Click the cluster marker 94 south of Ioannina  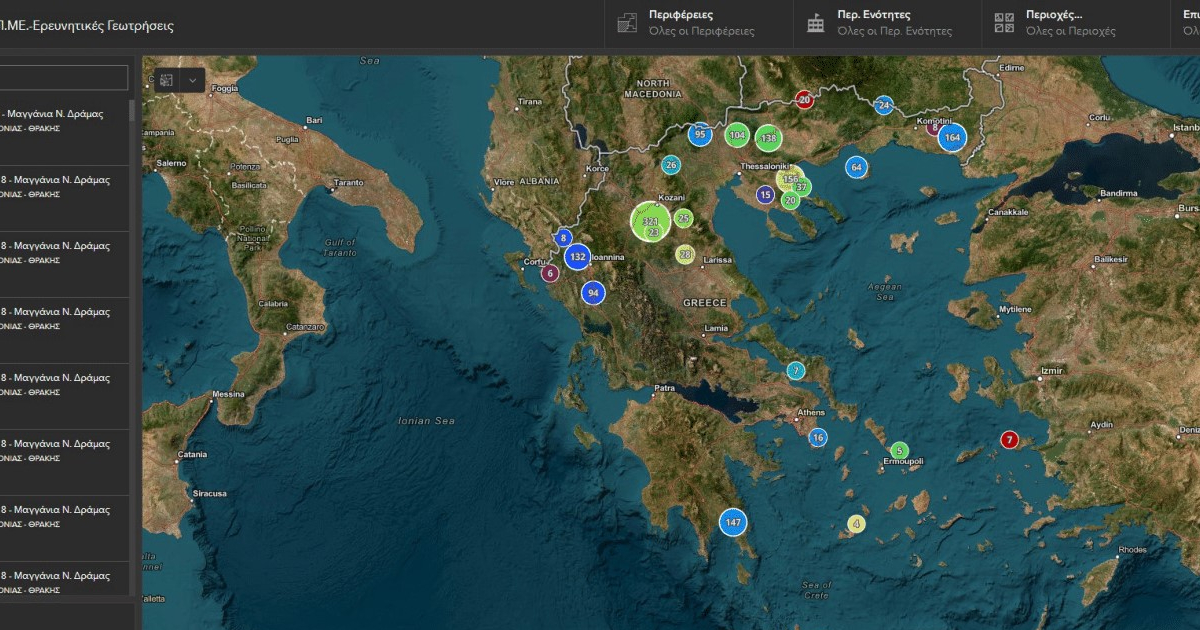pyautogui.click(x=592, y=292)
